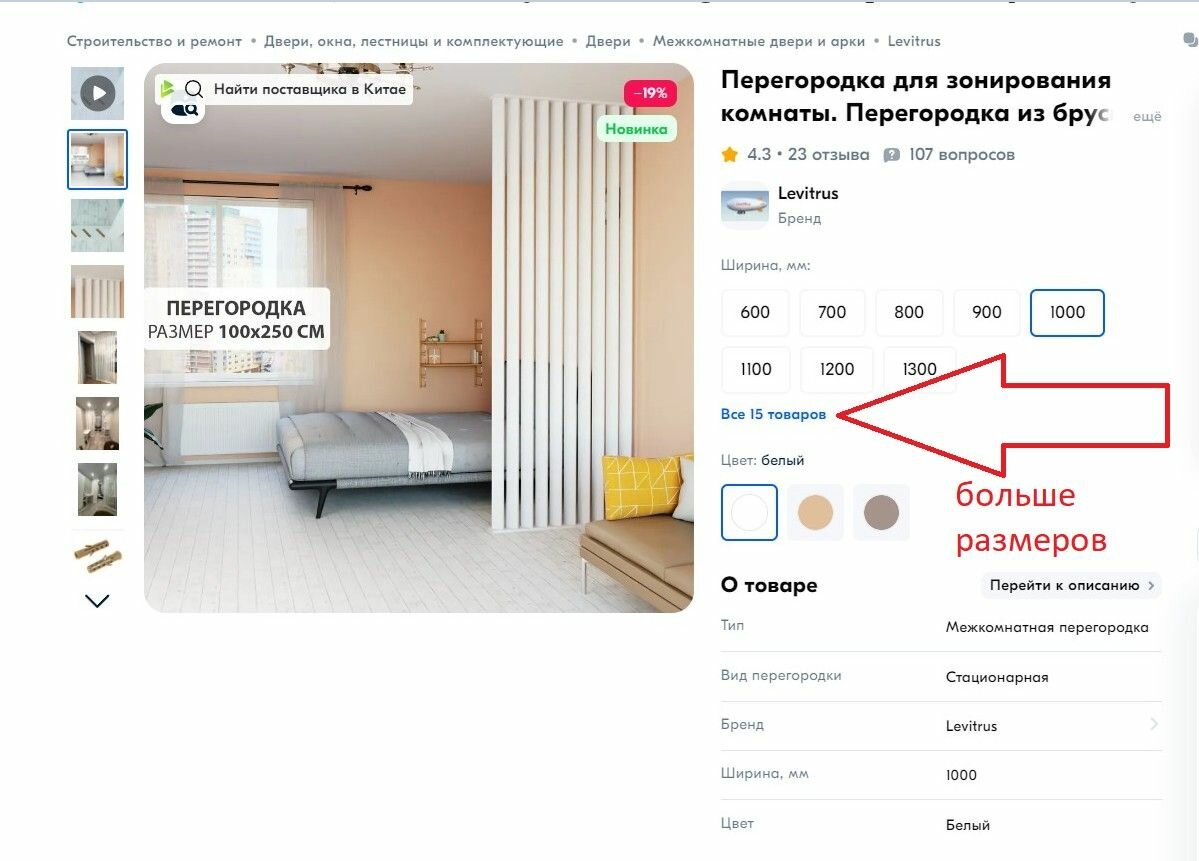Viewport: 1199px width, 861px height.
Task: Click the magnifier icon for China supplier search
Action: [194, 89]
